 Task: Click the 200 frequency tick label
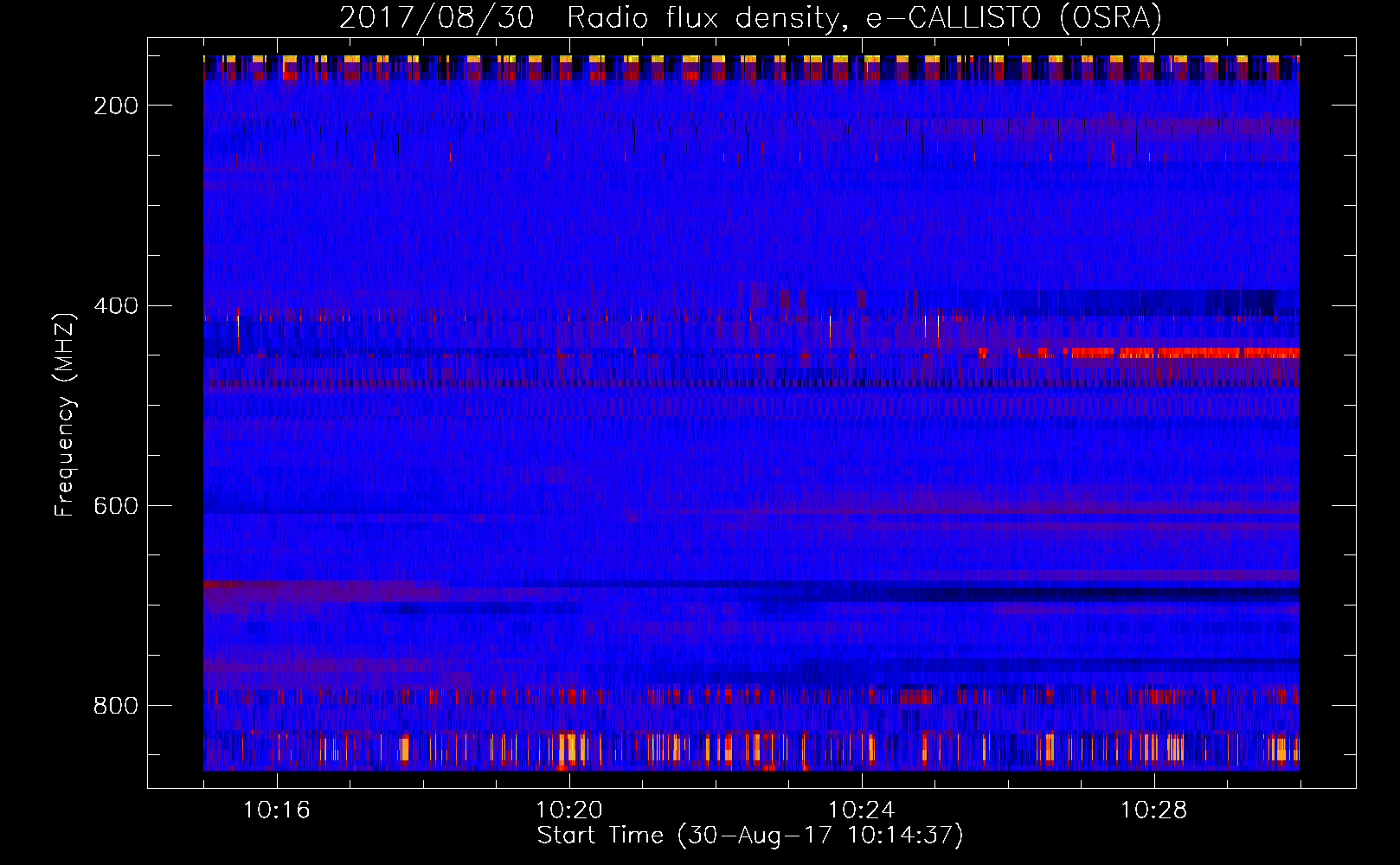pos(116,106)
